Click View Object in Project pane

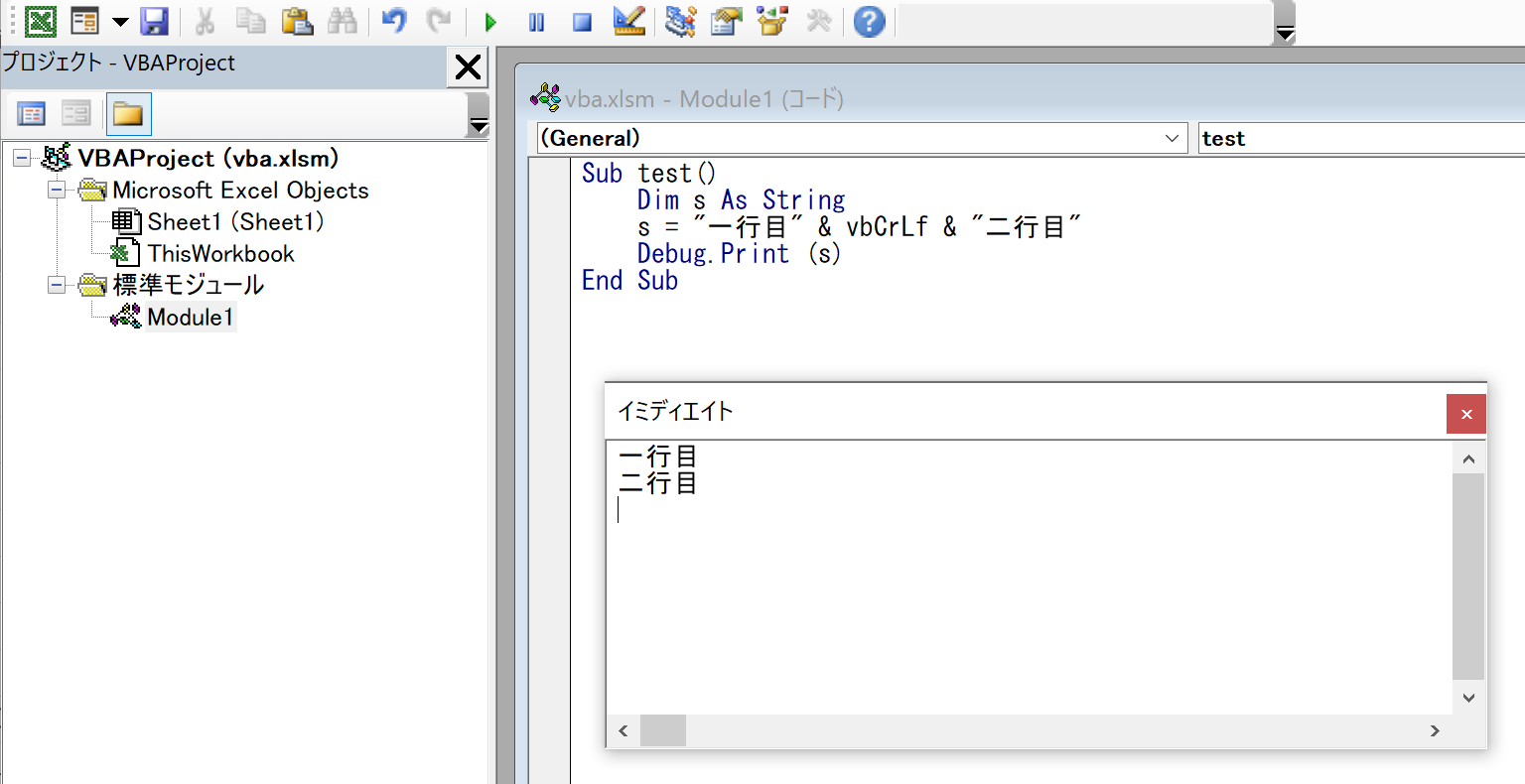[76, 114]
